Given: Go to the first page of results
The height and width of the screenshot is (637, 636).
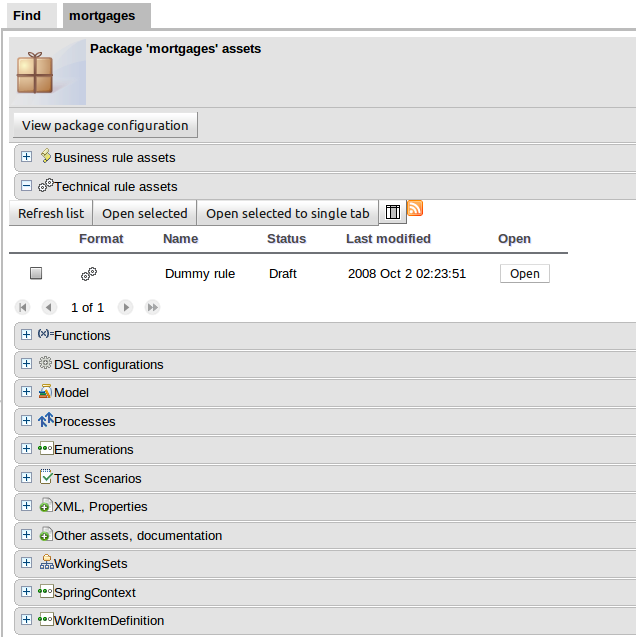Looking at the screenshot, I should (x=24, y=307).
